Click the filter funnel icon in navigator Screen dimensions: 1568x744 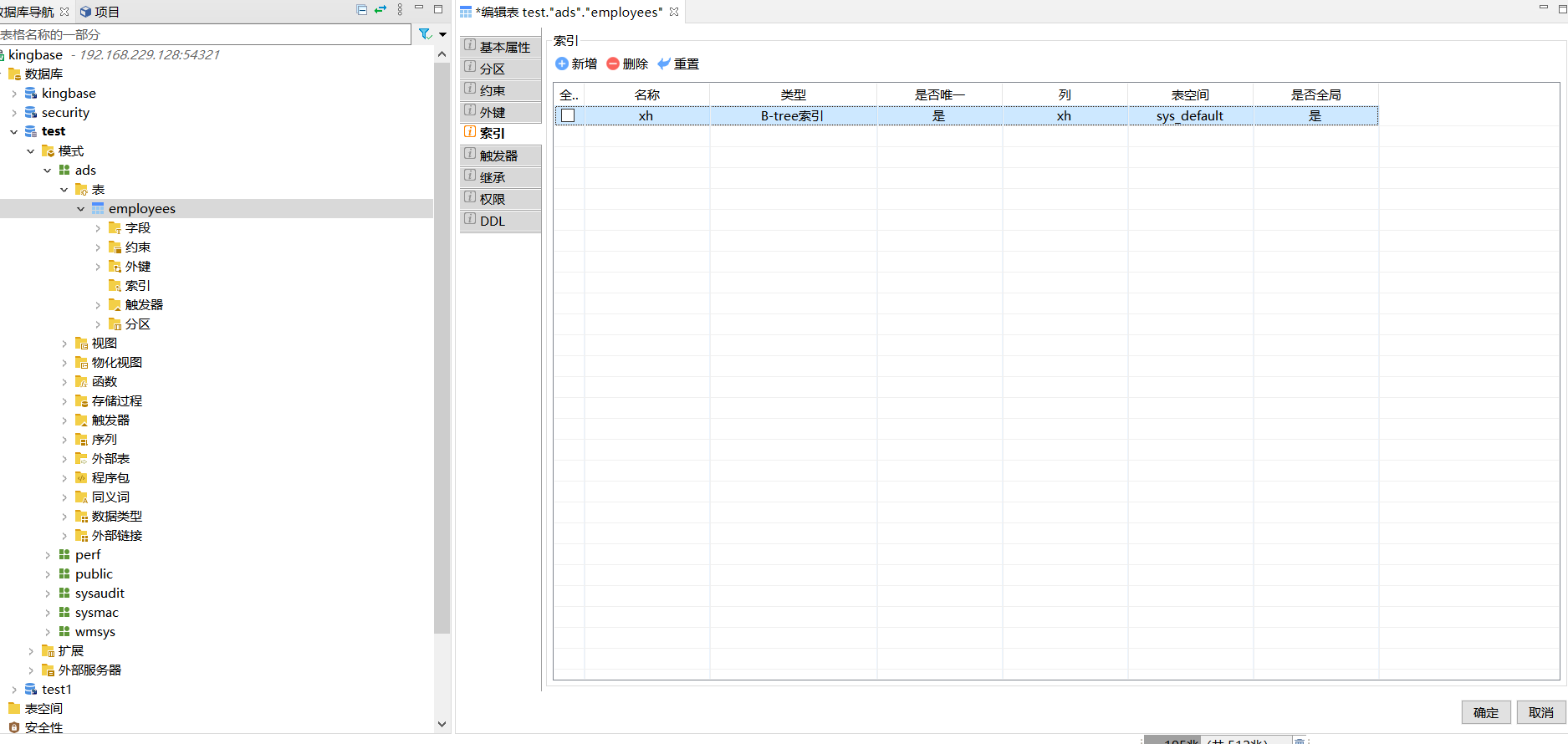pos(425,34)
